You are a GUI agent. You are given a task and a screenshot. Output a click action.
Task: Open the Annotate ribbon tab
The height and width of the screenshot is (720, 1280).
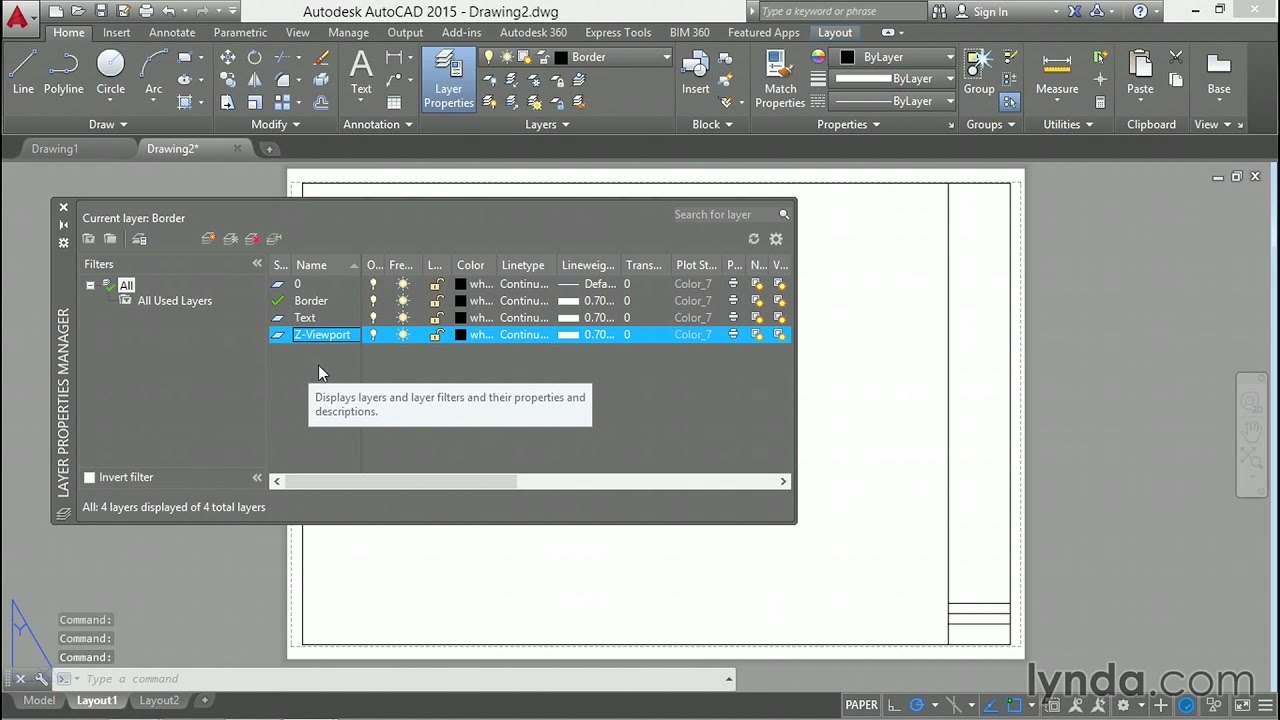172,32
